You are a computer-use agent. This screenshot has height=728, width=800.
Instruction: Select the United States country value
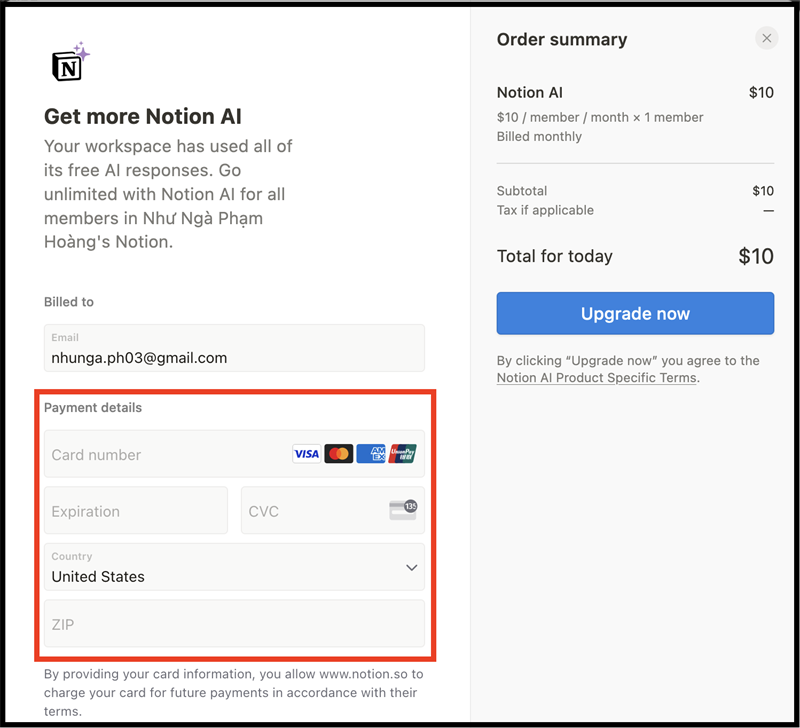[x=98, y=576]
